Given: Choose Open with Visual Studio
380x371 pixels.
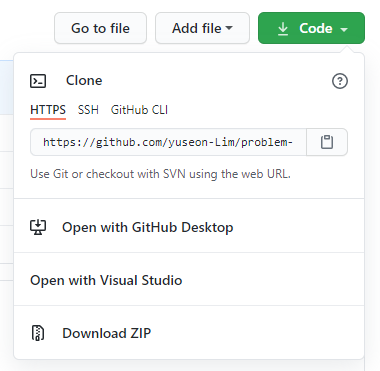Looking at the screenshot, I should (189, 280).
